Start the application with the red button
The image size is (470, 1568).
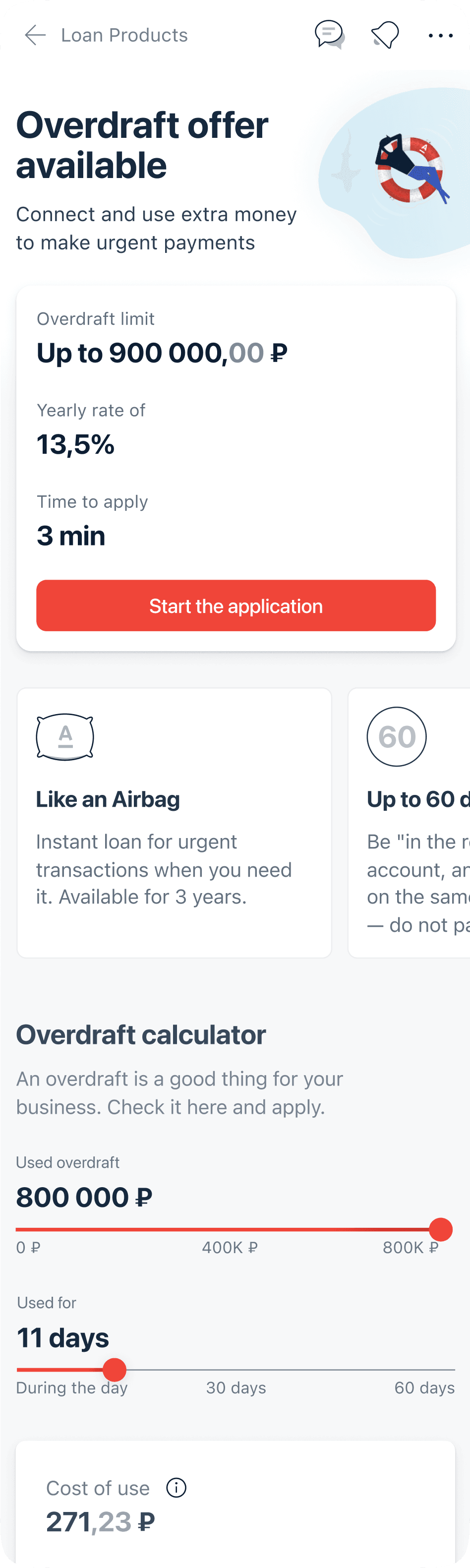pos(235,605)
